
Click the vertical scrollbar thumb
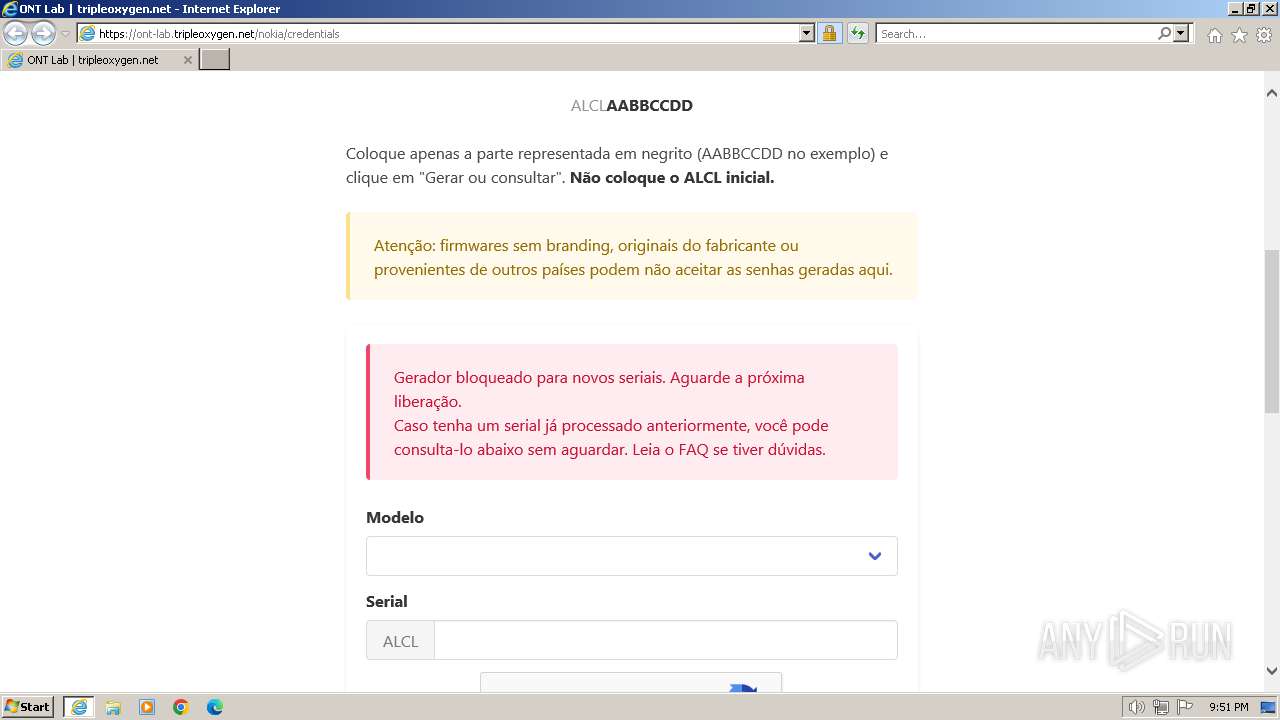(x=1272, y=331)
